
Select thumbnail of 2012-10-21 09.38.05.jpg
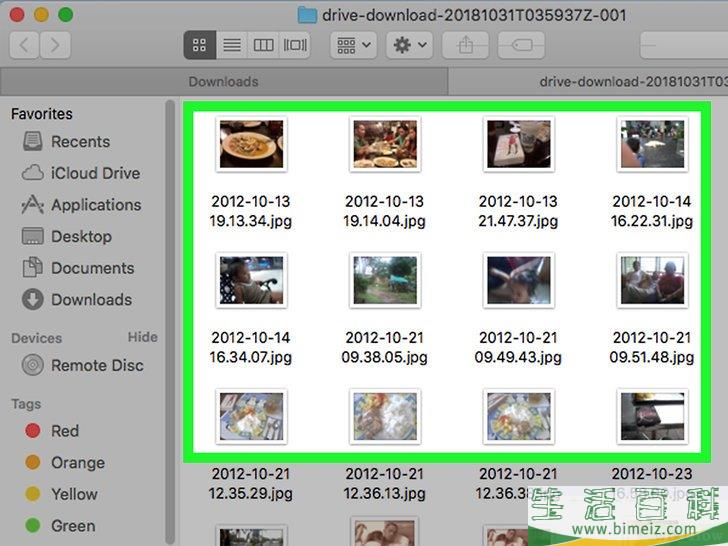click(x=385, y=280)
